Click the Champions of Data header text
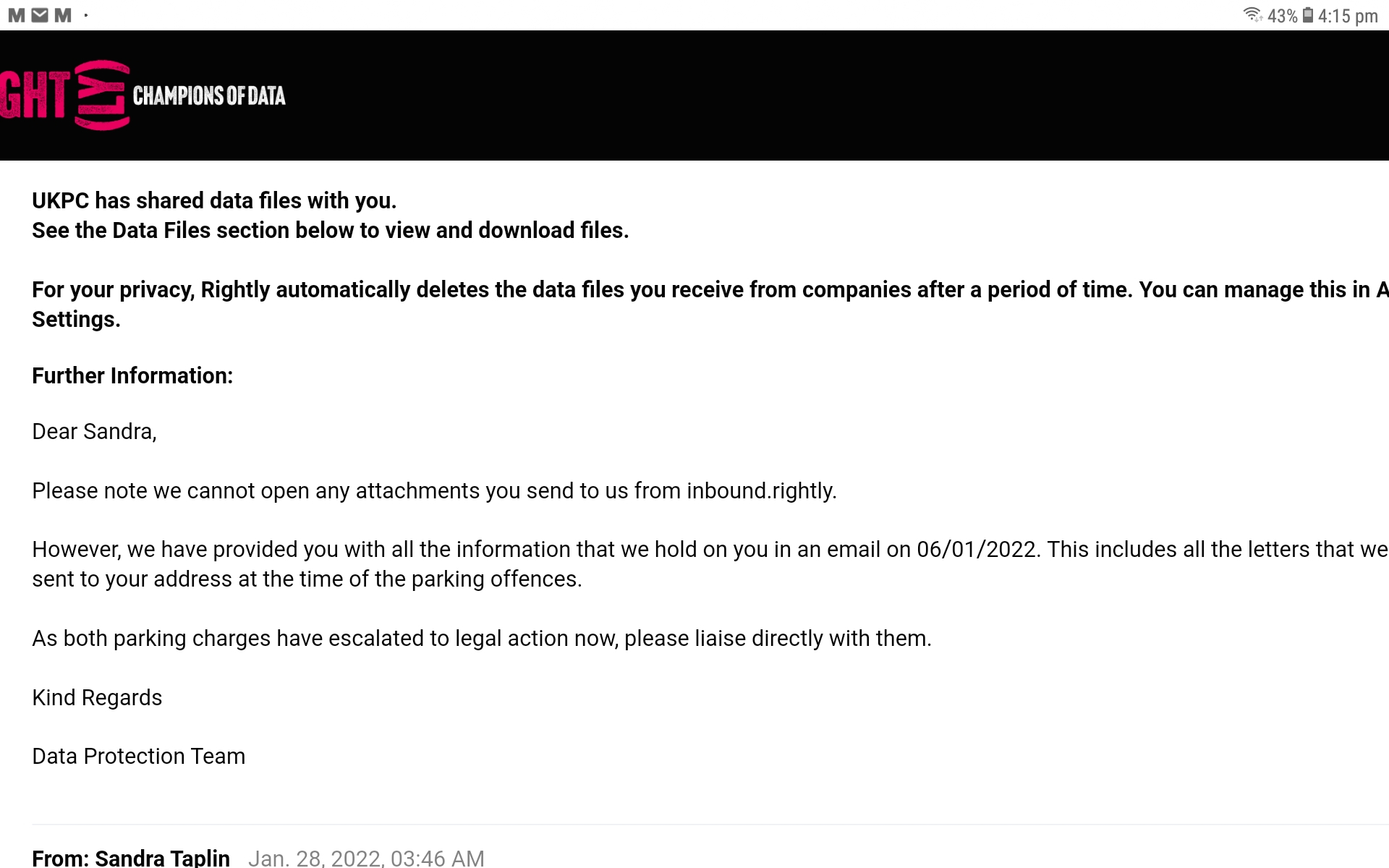 (209, 95)
